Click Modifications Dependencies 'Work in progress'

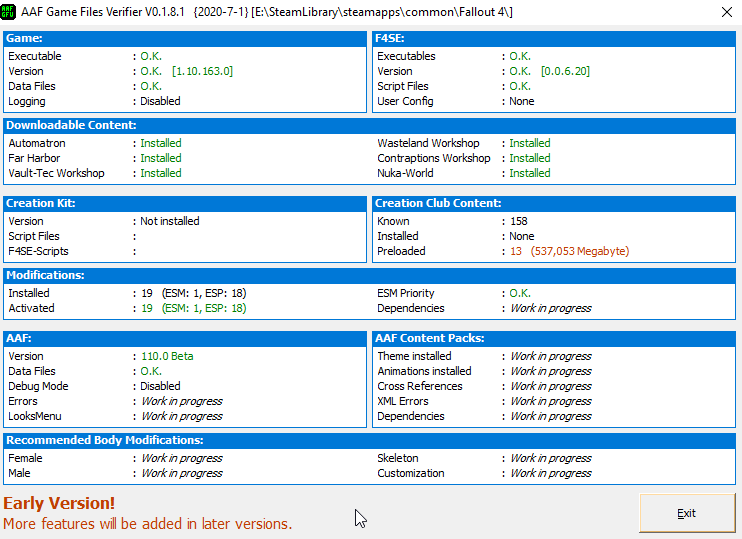(x=551, y=308)
